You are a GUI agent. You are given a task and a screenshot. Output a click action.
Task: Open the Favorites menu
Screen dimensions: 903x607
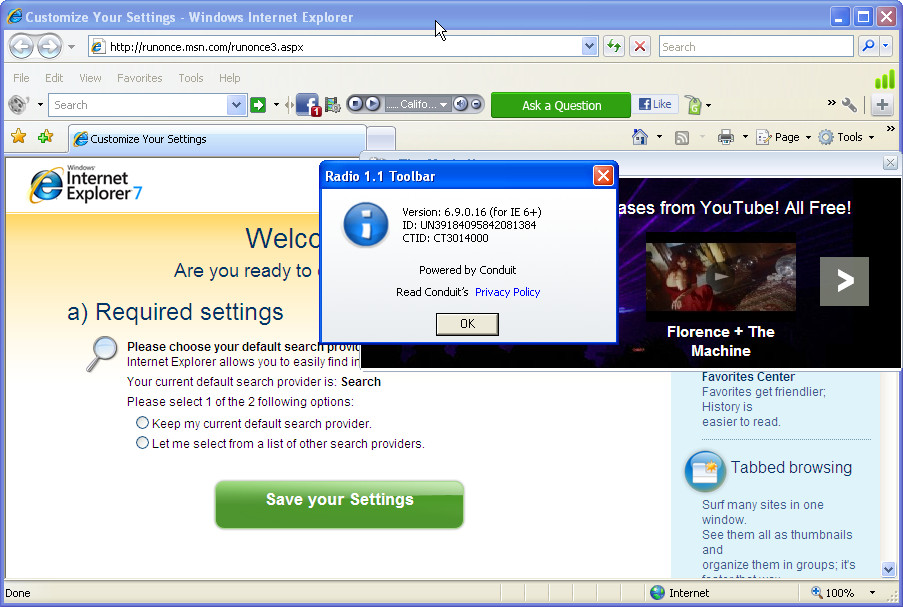click(x=139, y=78)
